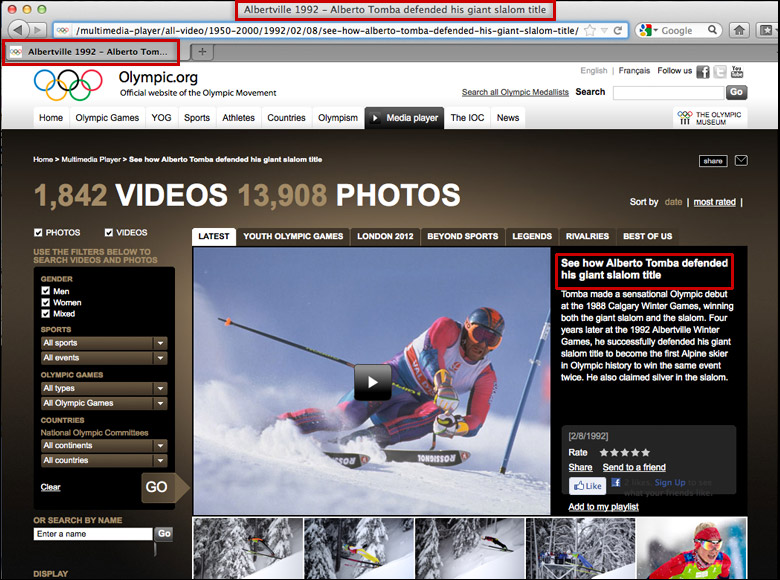Open the Olympic YouTube channel icon
Screen dimensions: 780x580
(737, 72)
